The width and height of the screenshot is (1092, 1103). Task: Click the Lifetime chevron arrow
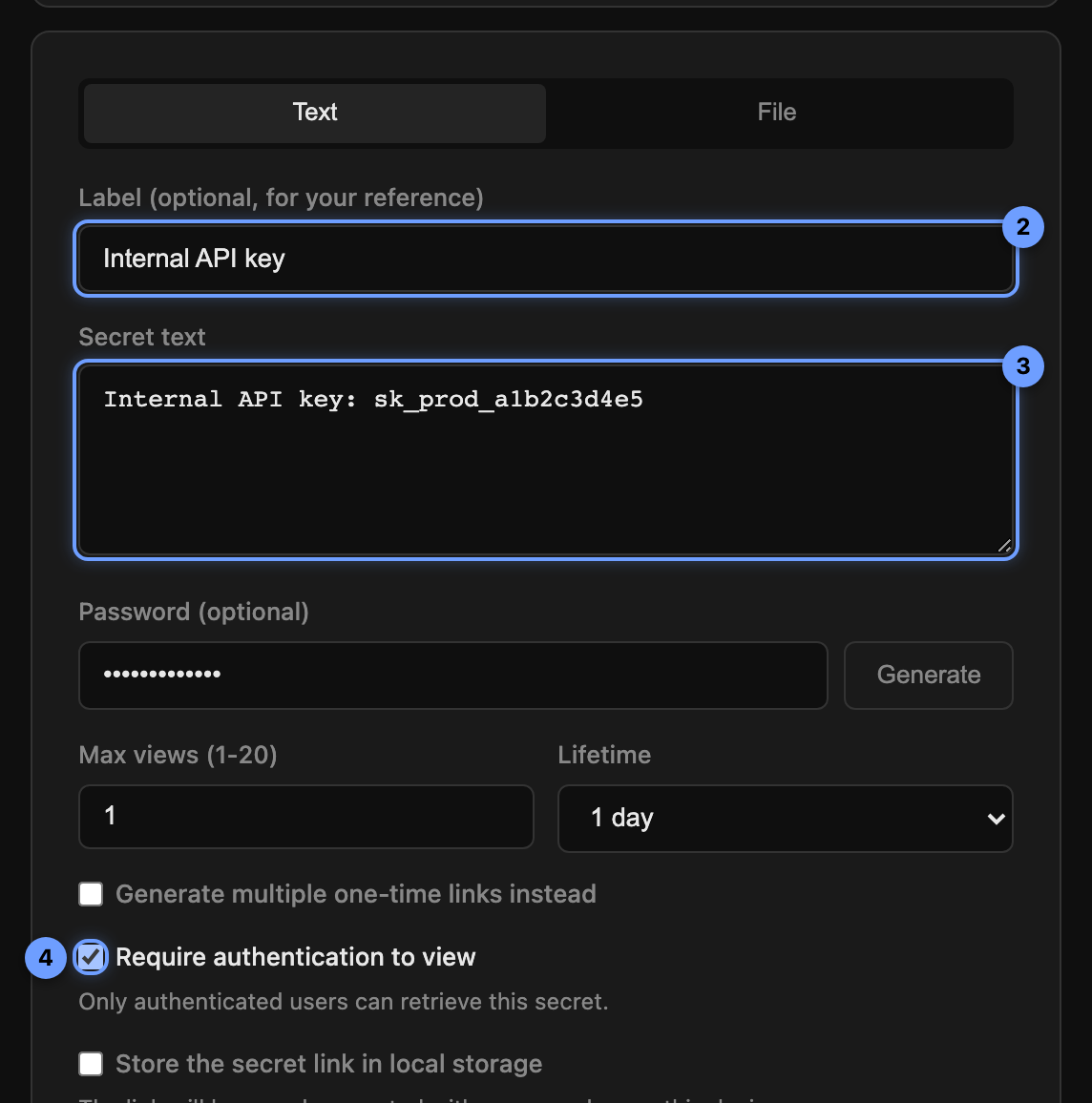[996, 819]
